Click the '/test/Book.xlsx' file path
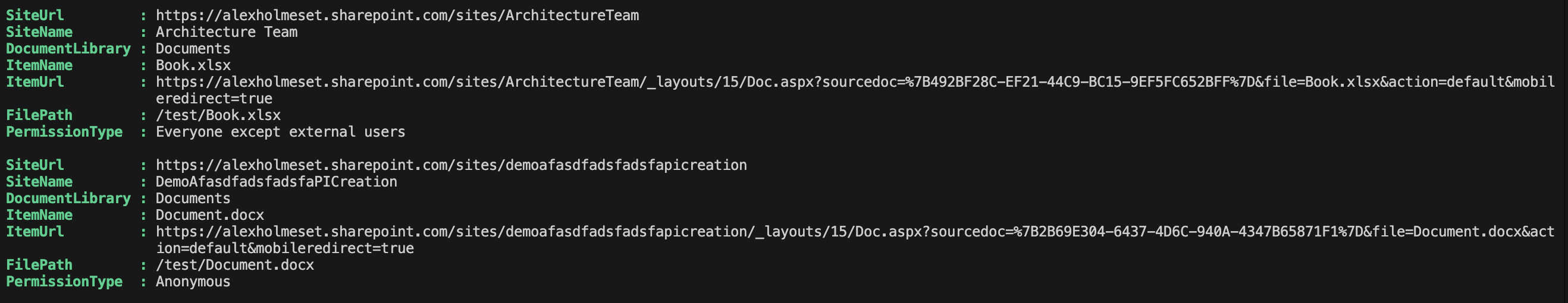This screenshot has width=1568, height=303. pyautogui.click(x=218, y=115)
